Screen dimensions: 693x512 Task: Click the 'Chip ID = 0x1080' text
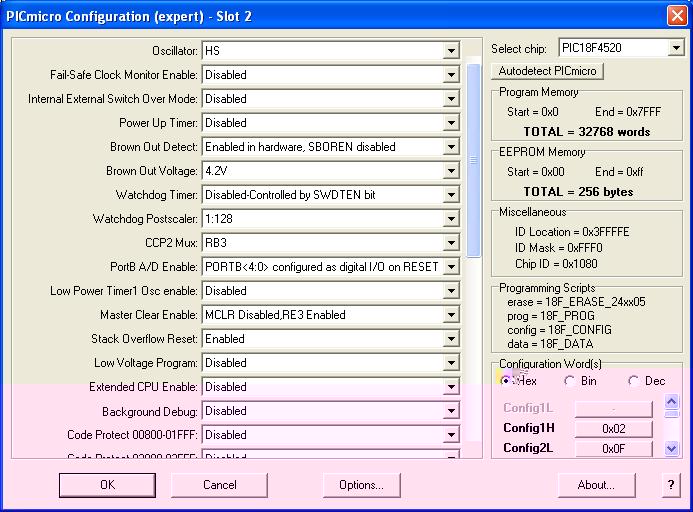point(556,264)
